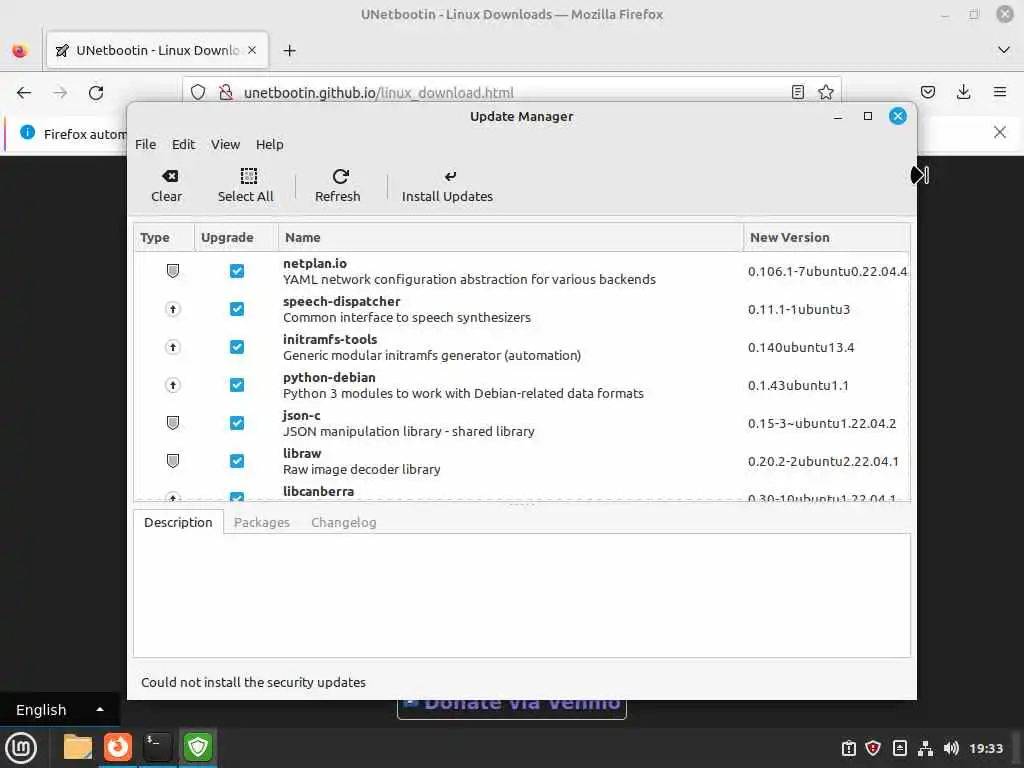Select the libraw package name
This screenshot has height=768, width=1024.
302,453
